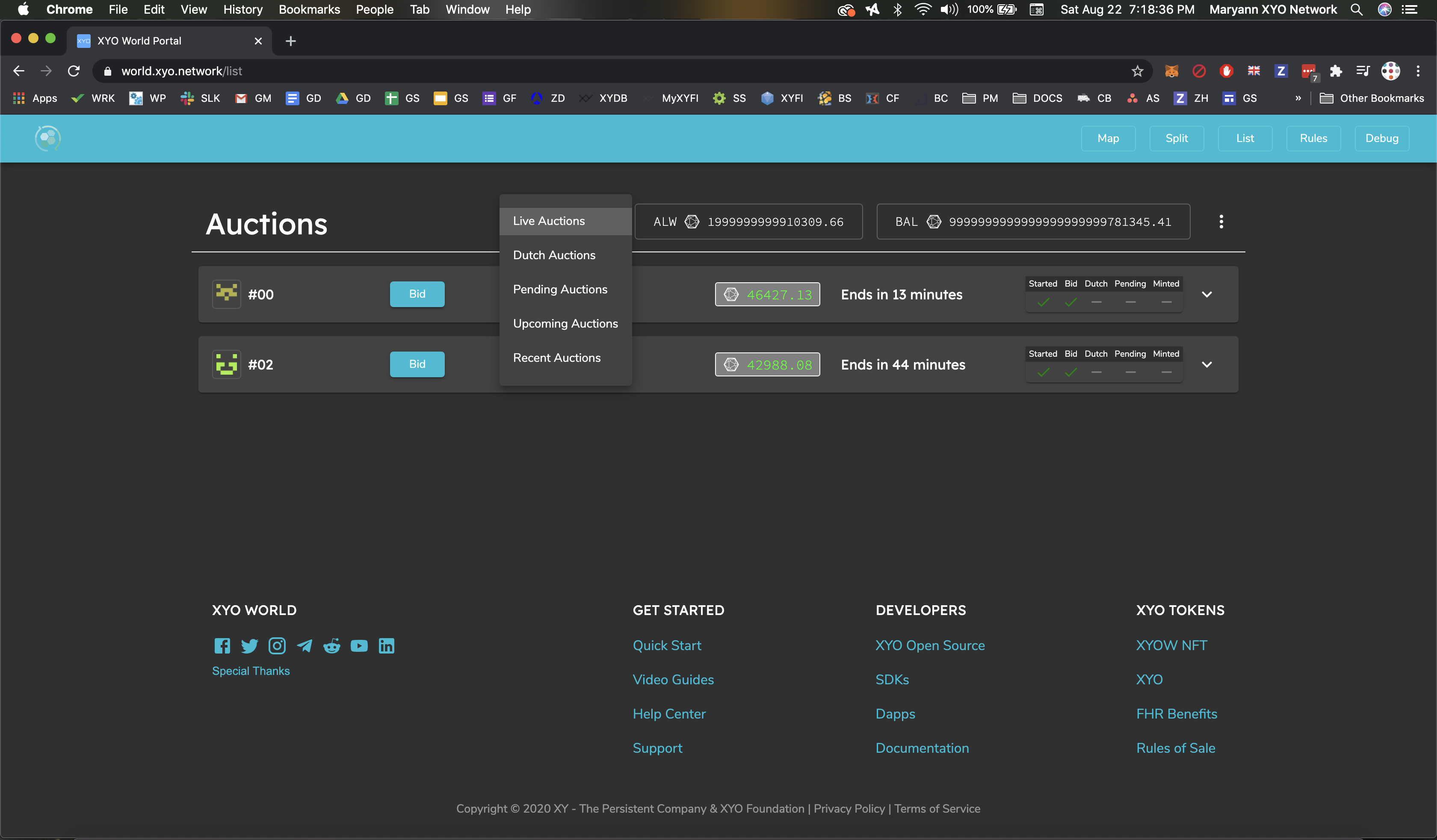Open the Bluetooth status menu icon
The height and width of the screenshot is (840, 1437).
tap(898, 10)
